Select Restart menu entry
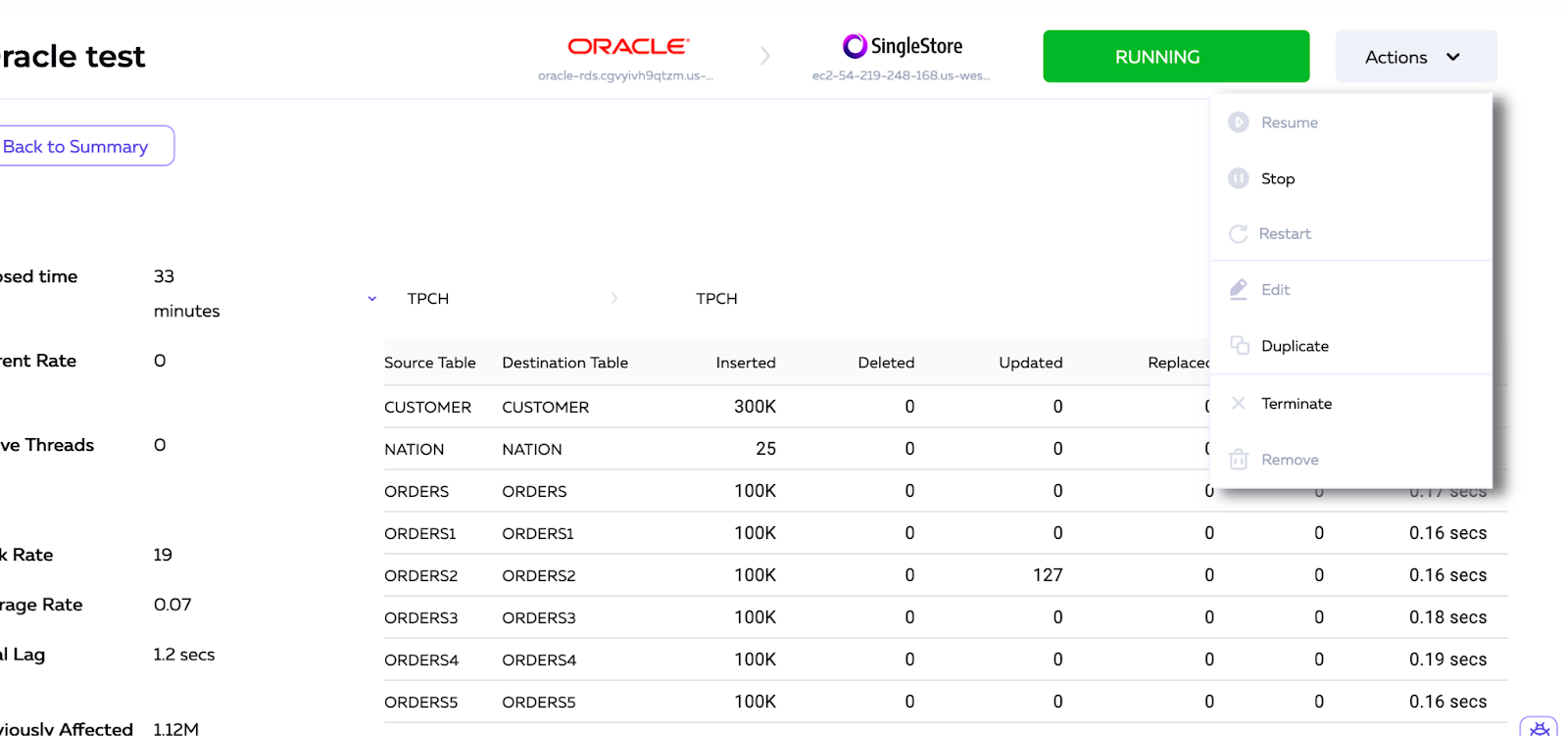 (x=1351, y=234)
